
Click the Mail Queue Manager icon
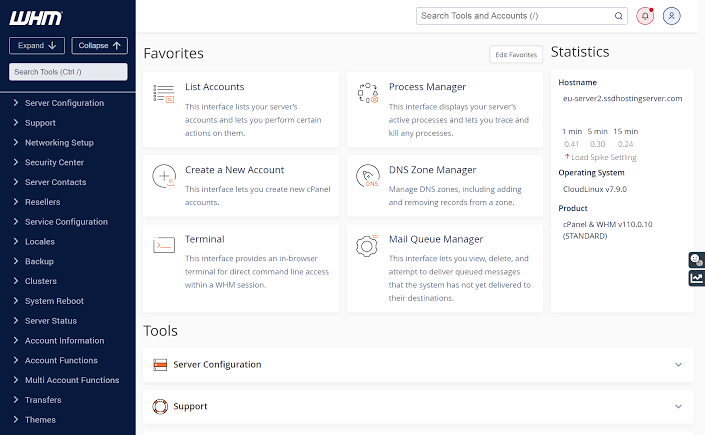(x=367, y=246)
